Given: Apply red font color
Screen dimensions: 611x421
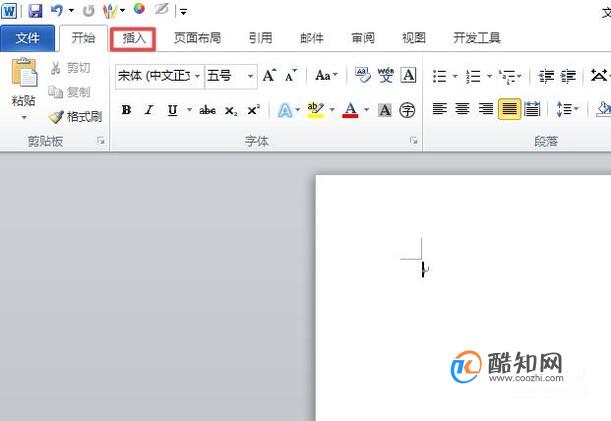Looking at the screenshot, I should coord(350,110).
